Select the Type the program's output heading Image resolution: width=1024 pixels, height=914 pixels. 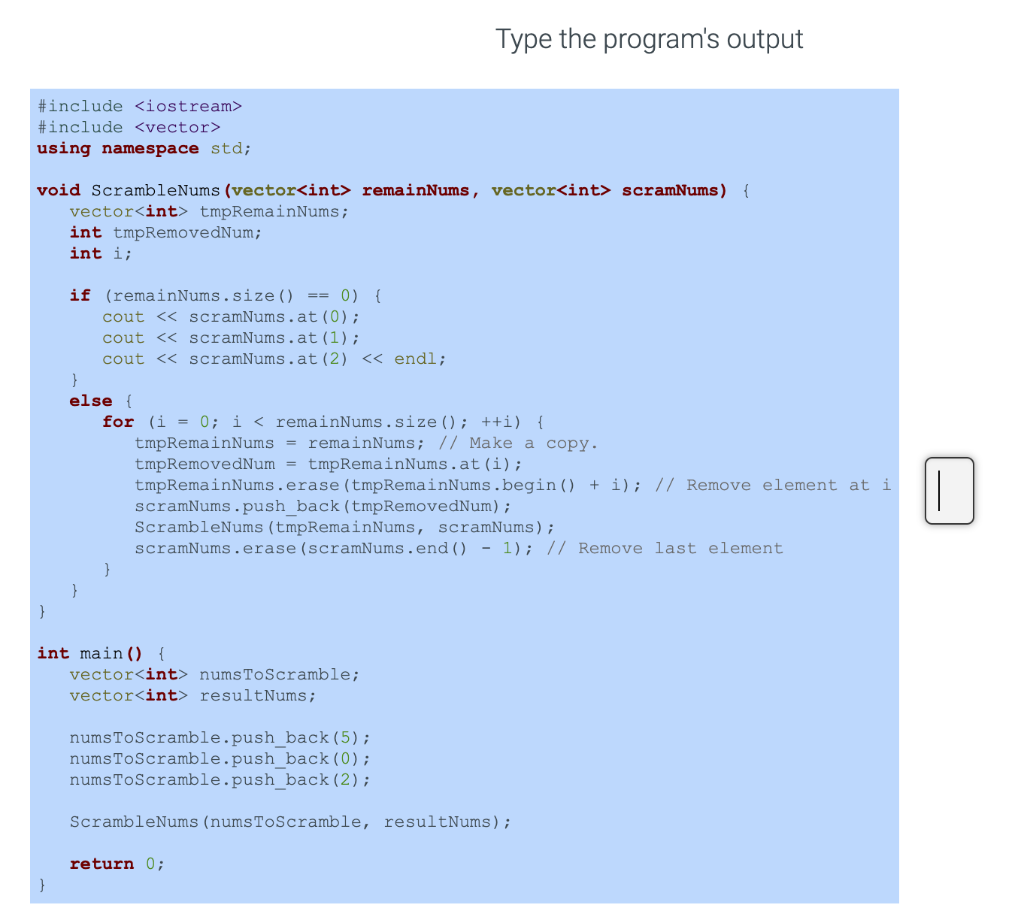click(x=649, y=39)
